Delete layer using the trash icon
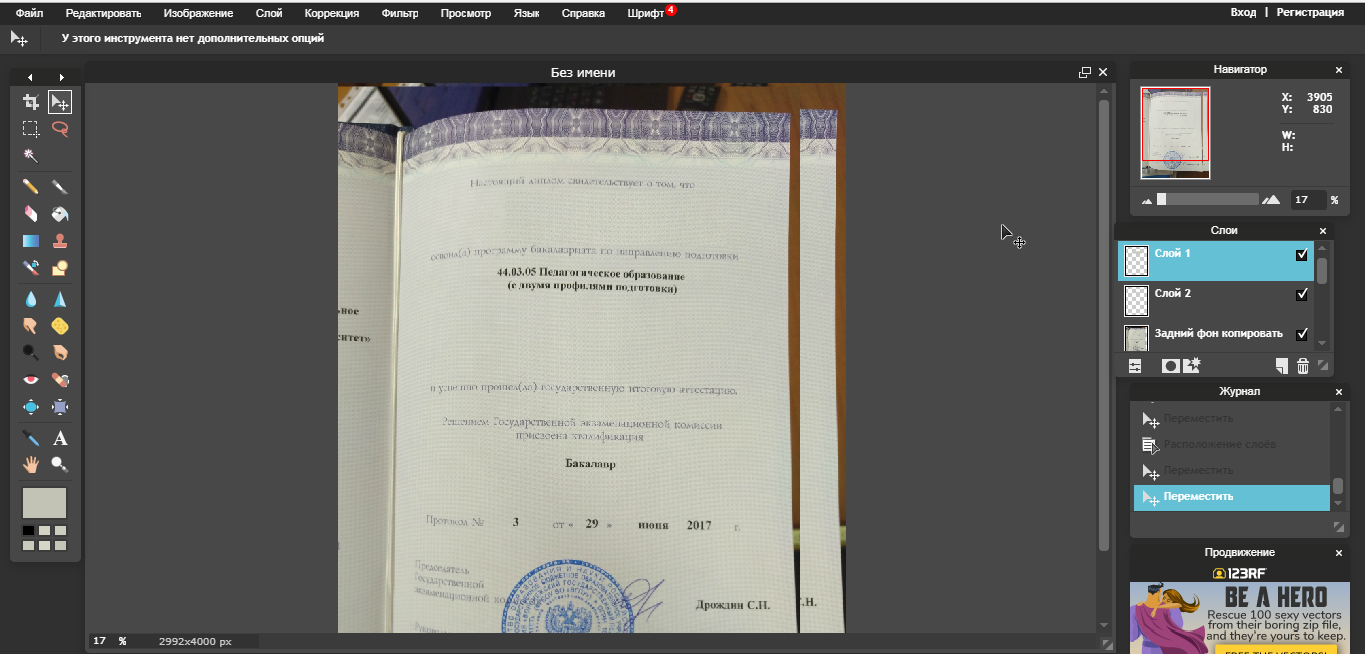1365x654 pixels. pos(1303,366)
